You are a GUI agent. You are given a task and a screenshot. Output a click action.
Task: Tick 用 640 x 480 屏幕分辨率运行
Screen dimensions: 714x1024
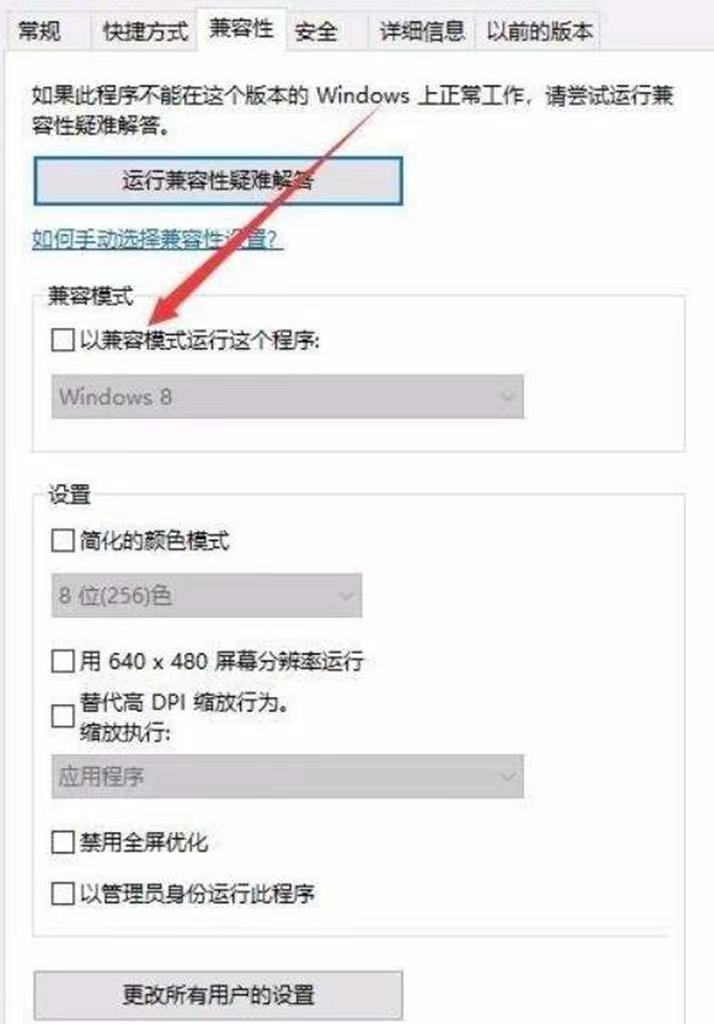click(63, 661)
